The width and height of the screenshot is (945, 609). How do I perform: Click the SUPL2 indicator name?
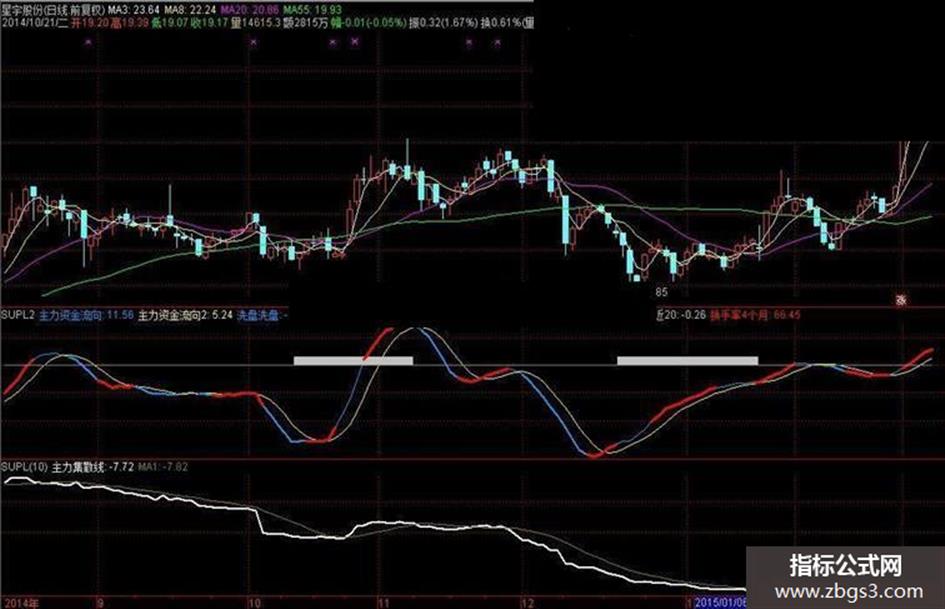17,315
